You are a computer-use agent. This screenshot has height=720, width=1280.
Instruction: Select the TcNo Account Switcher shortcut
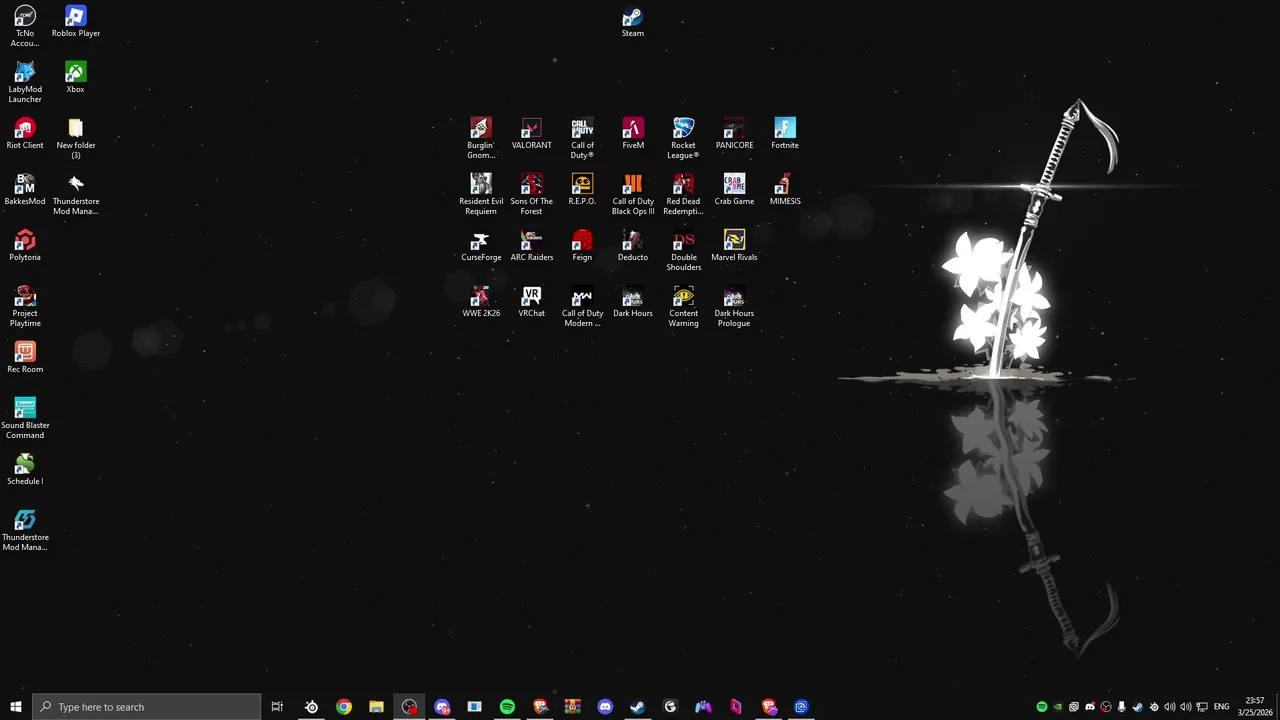pyautogui.click(x=25, y=27)
